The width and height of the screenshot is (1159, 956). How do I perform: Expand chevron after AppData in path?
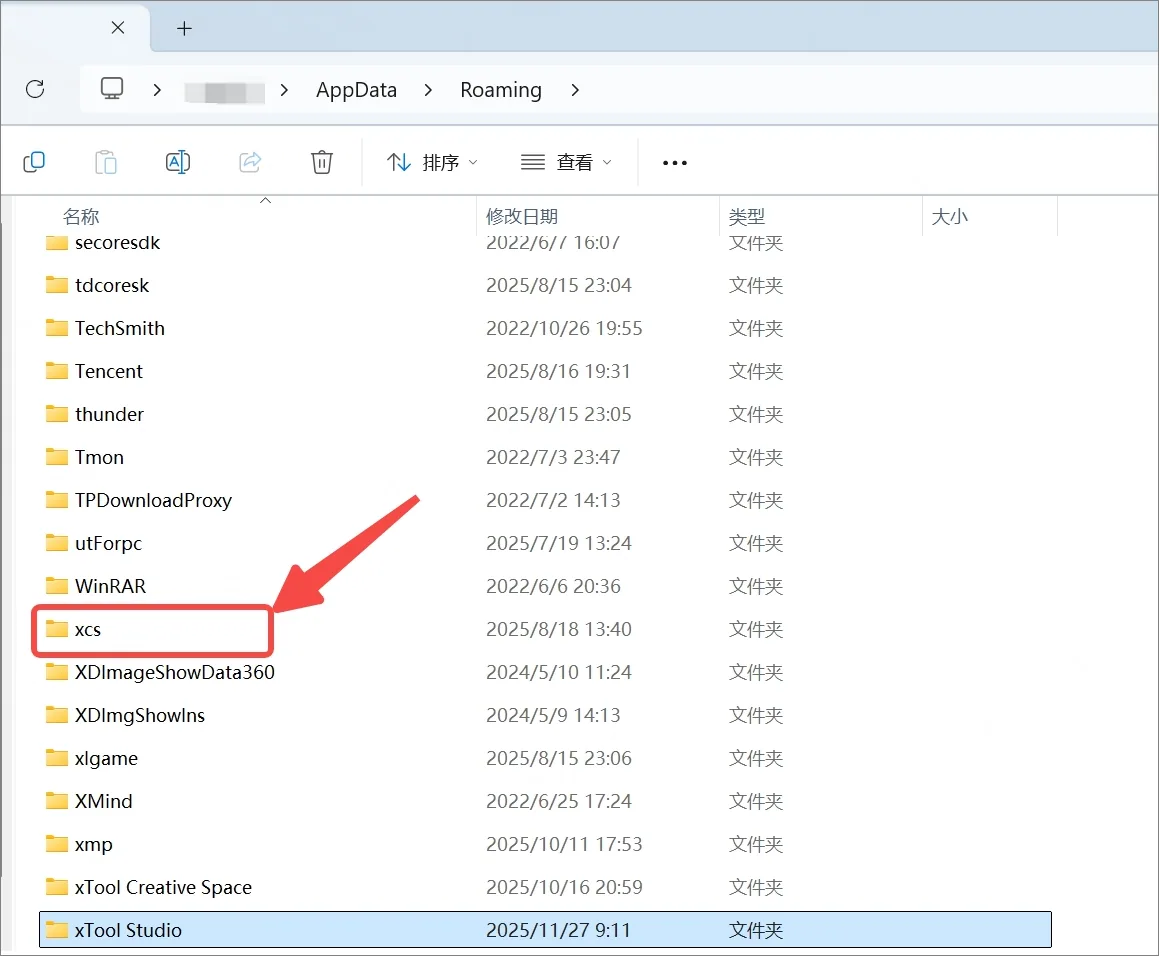click(x=428, y=90)
